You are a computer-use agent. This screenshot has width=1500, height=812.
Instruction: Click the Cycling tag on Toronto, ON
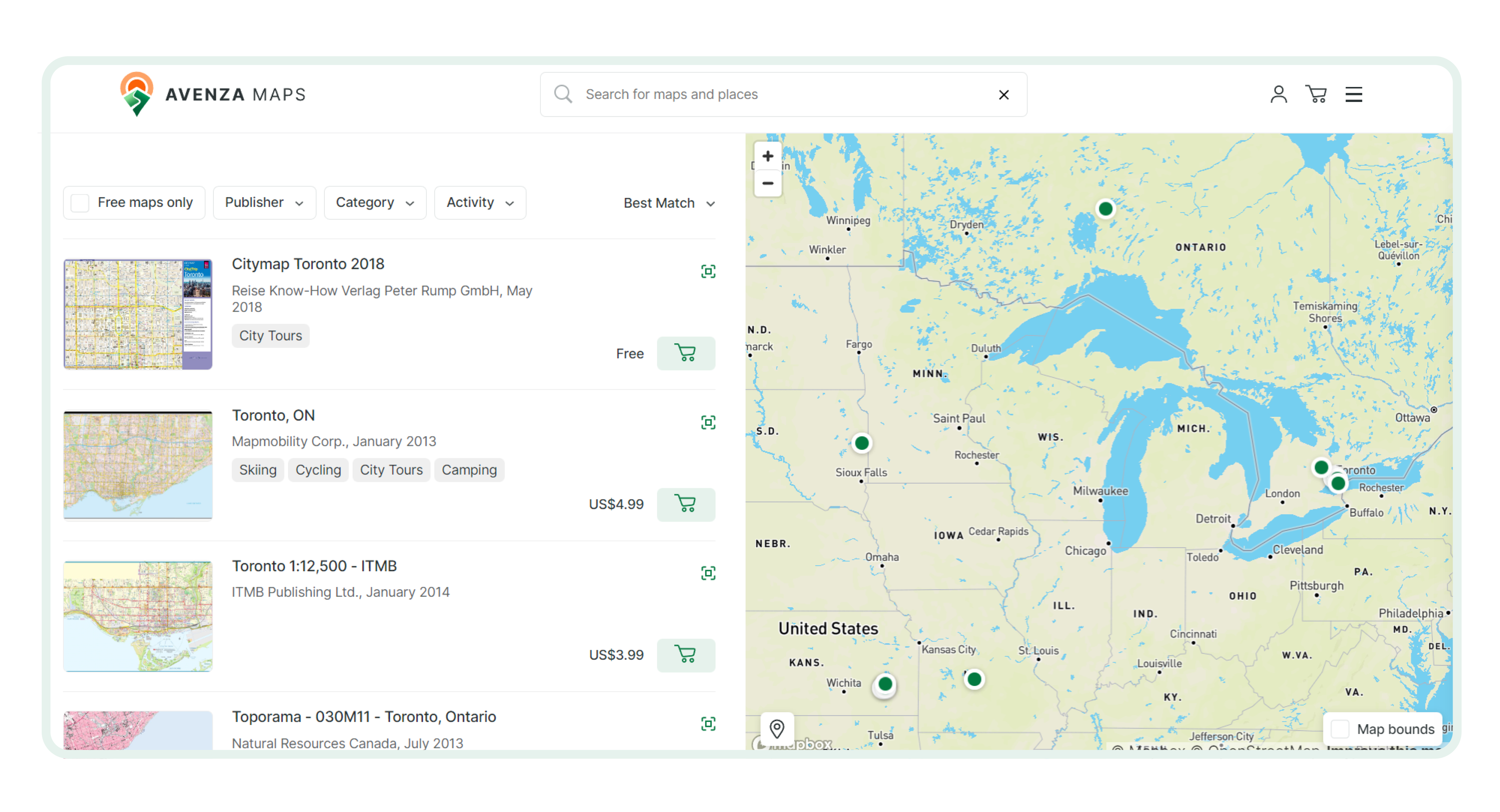[x=318, y=470]
